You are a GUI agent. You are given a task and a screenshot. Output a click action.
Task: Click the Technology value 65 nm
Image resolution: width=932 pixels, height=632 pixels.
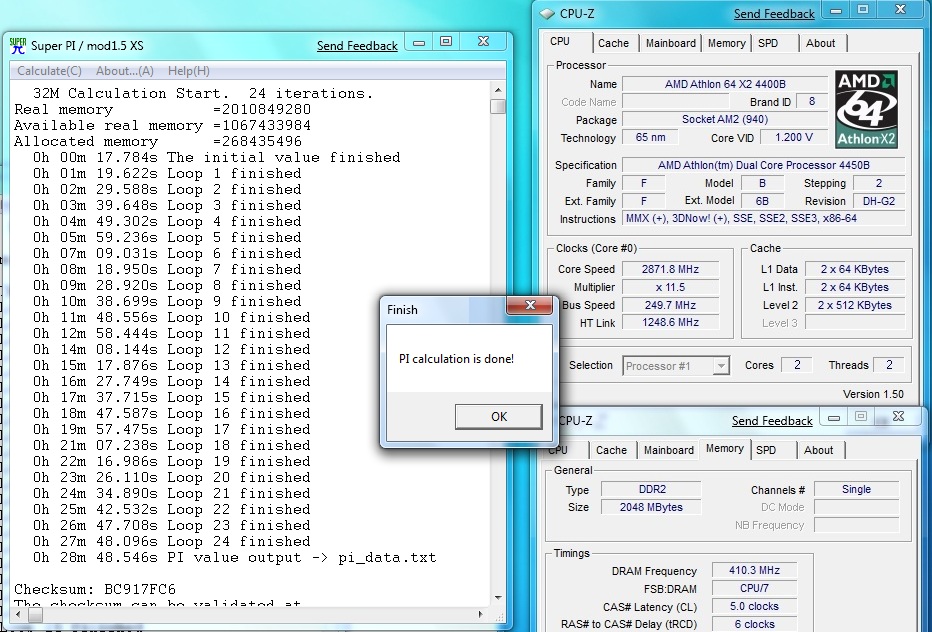650,137
